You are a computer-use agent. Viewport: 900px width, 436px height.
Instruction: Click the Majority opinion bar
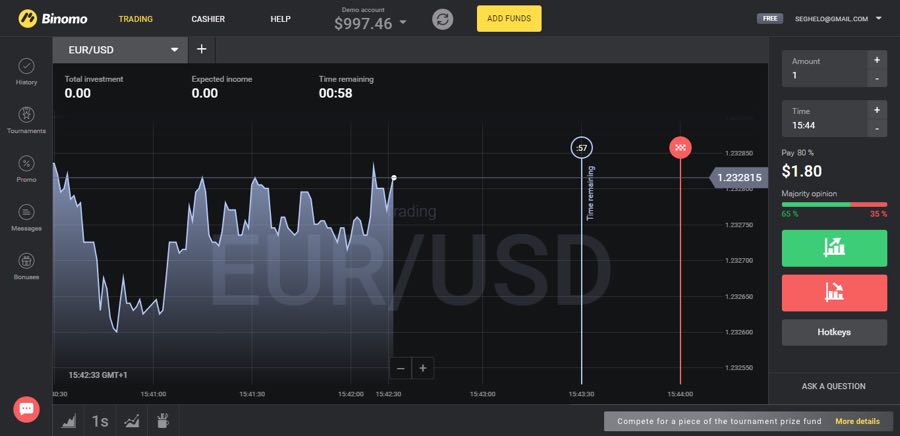tap(834, 204)
